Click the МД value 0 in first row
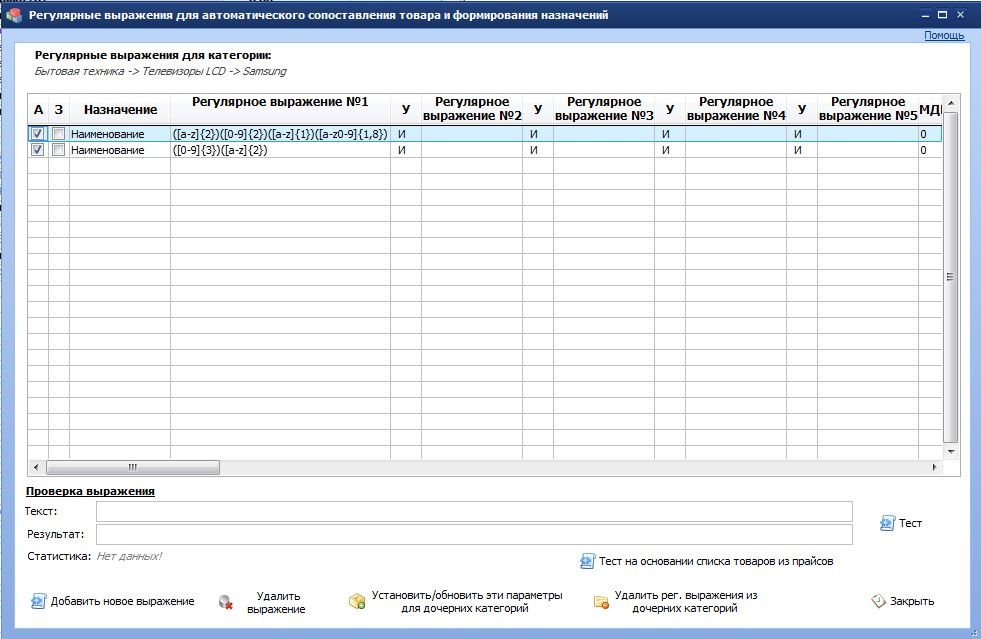This screenshot has width=981, height=639. tap(930, 133)
